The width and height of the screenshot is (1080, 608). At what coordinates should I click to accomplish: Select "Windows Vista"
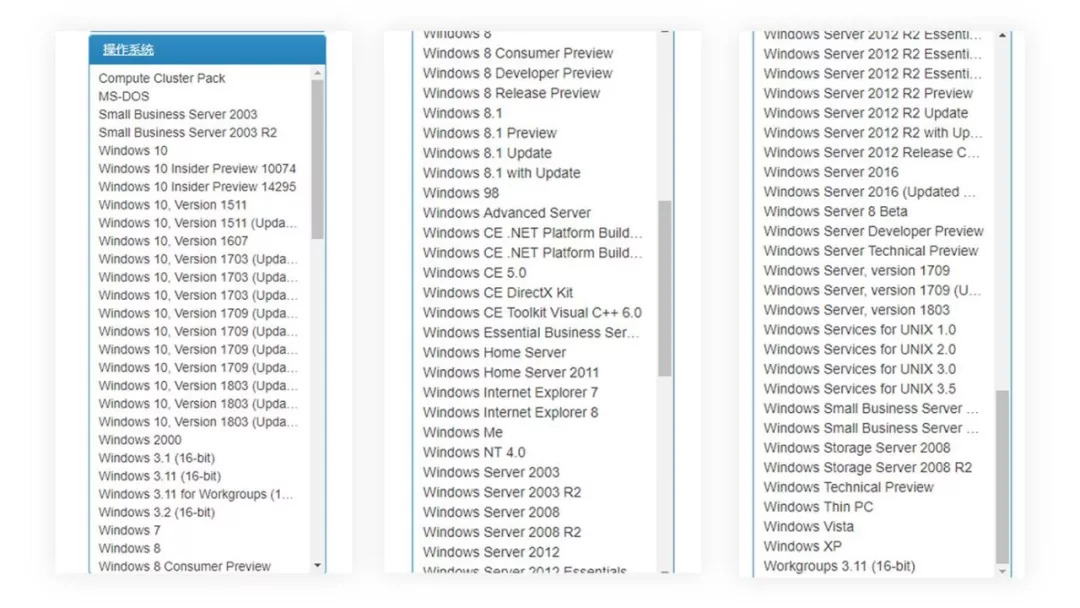(809, 527)
